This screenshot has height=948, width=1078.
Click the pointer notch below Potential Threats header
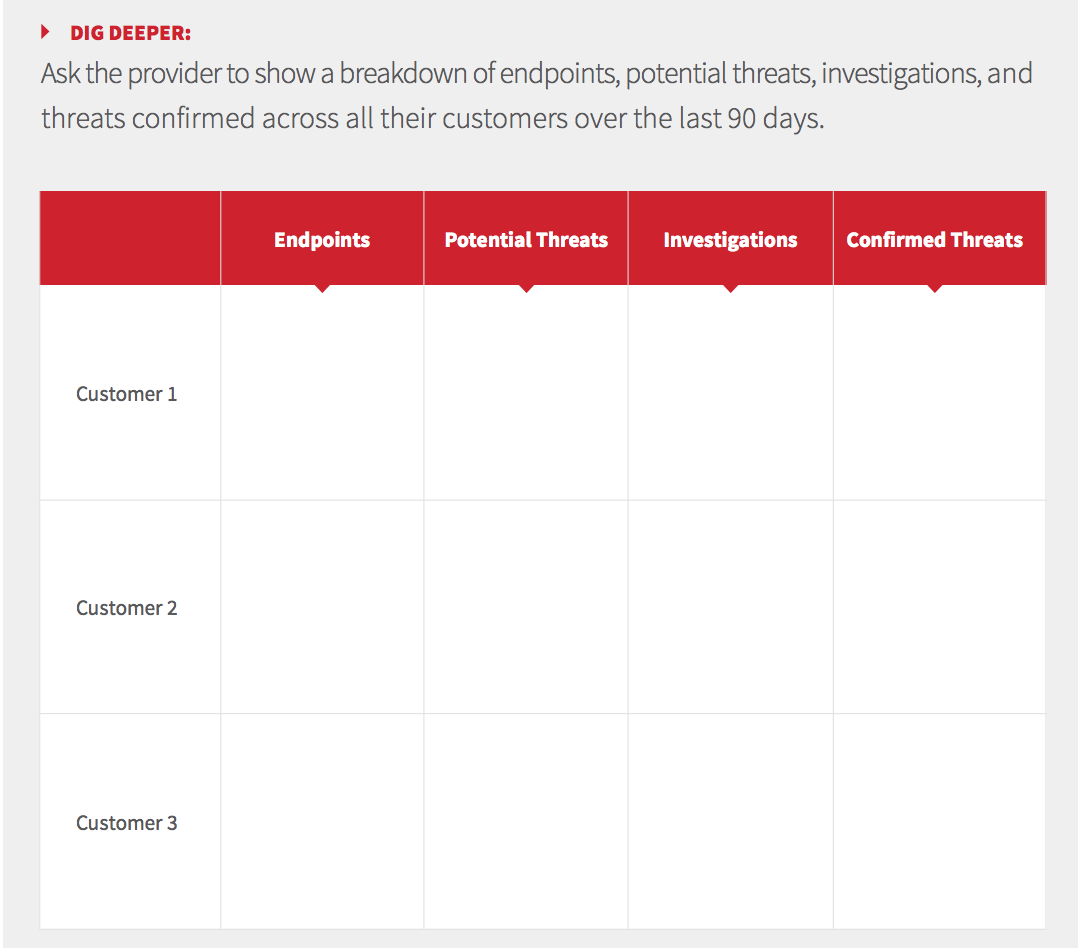(x=527, y=288)
